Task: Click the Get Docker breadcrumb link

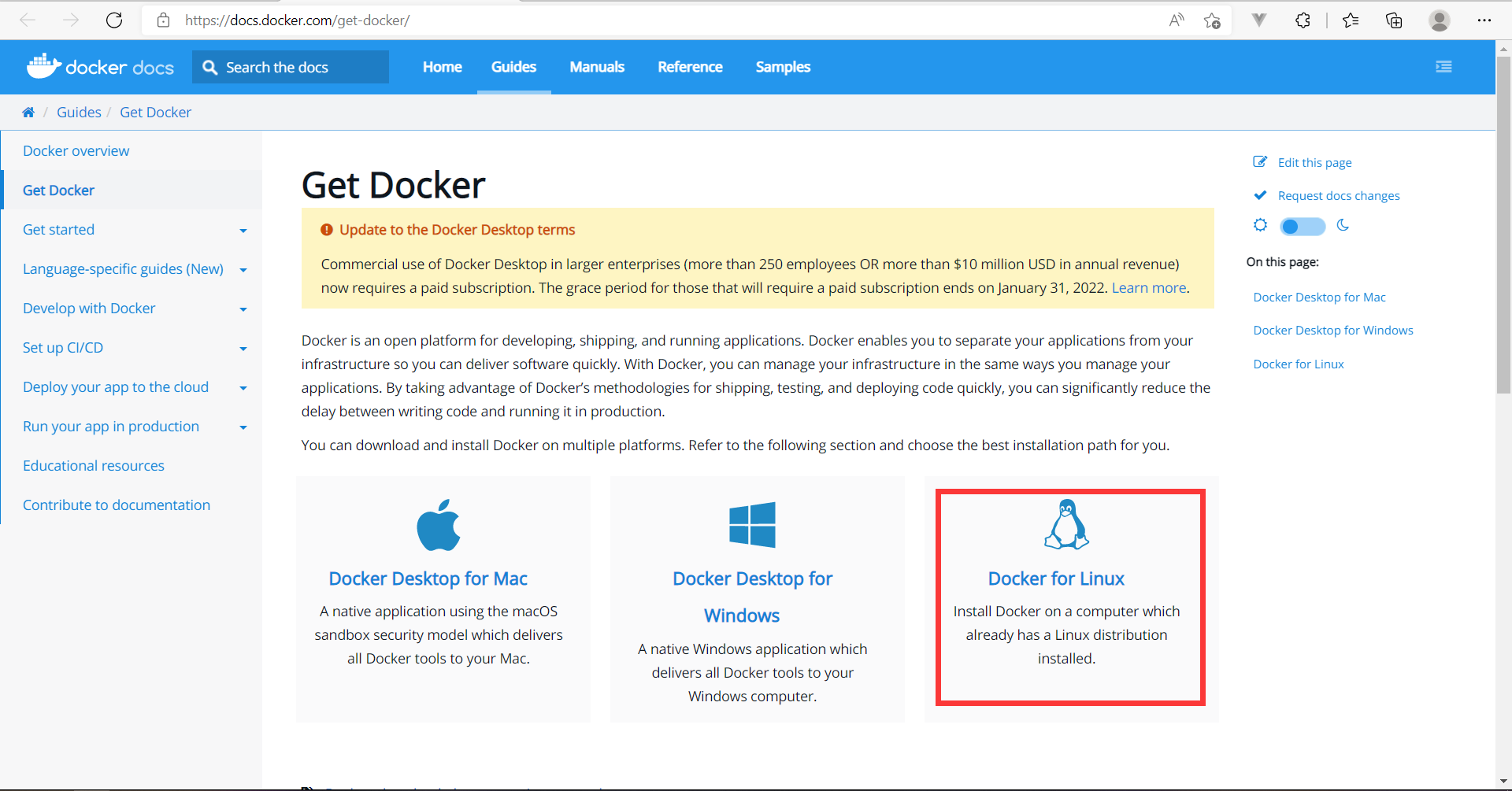Action: coord(155,113)
